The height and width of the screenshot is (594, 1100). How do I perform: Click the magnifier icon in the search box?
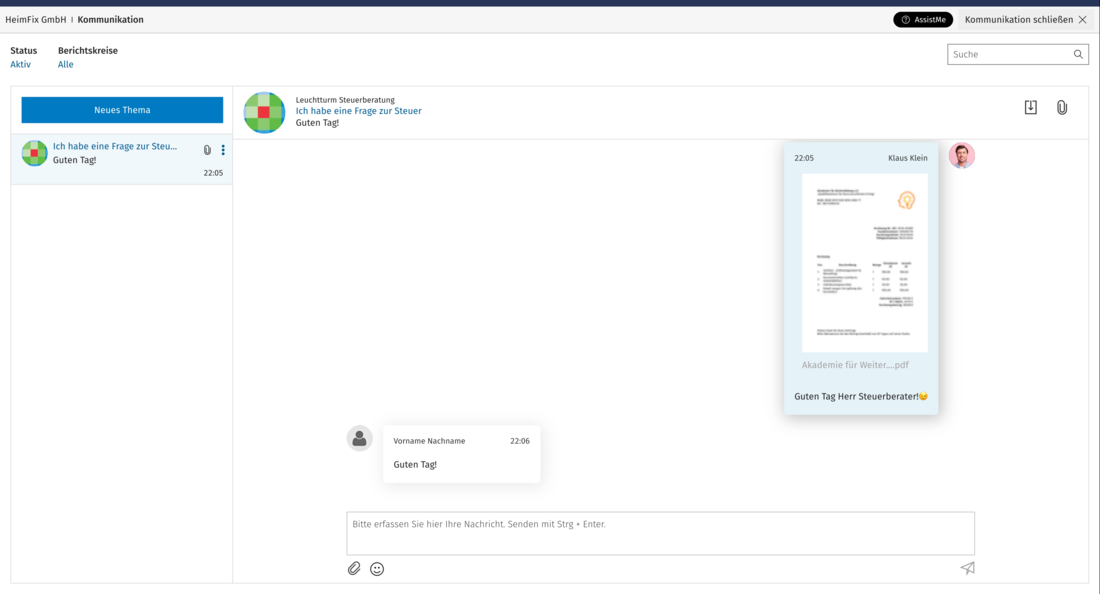point(1078,54)
